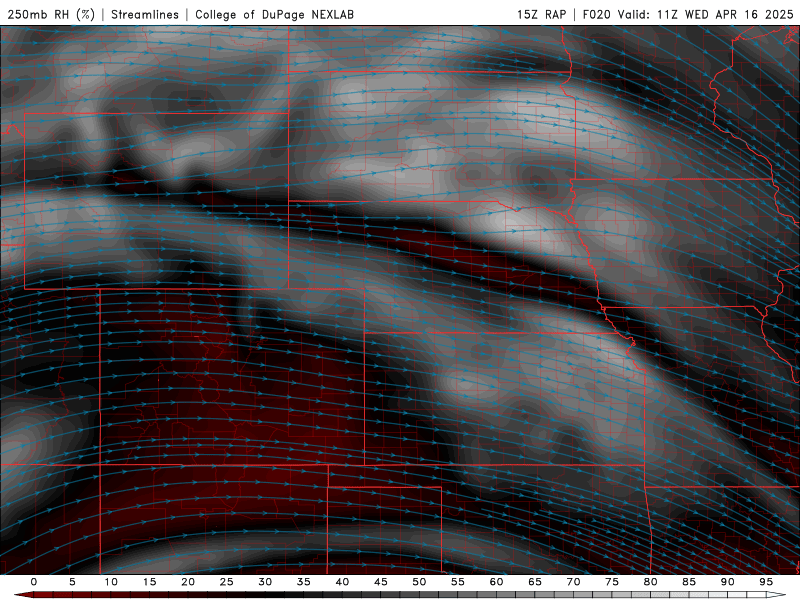Click the colorbar label "15"
The height and width of the screenshot is (600, 800).
149,582
